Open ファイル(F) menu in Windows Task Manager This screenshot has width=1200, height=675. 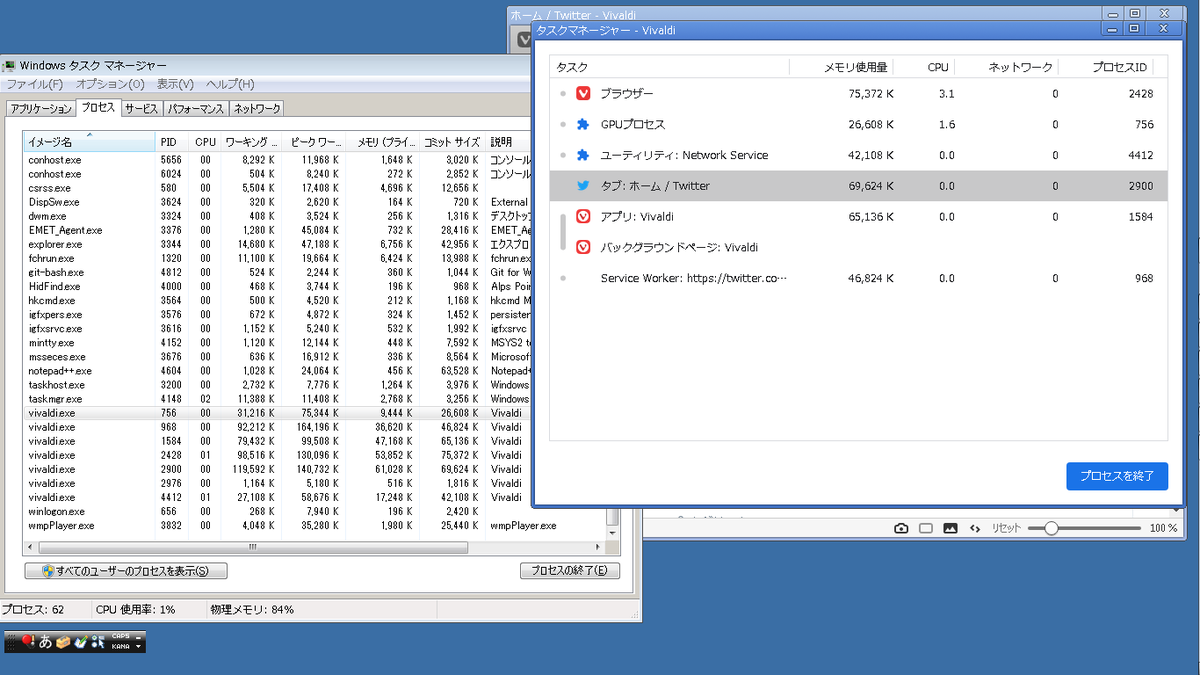pyautogui.click(x=34, y=84)
